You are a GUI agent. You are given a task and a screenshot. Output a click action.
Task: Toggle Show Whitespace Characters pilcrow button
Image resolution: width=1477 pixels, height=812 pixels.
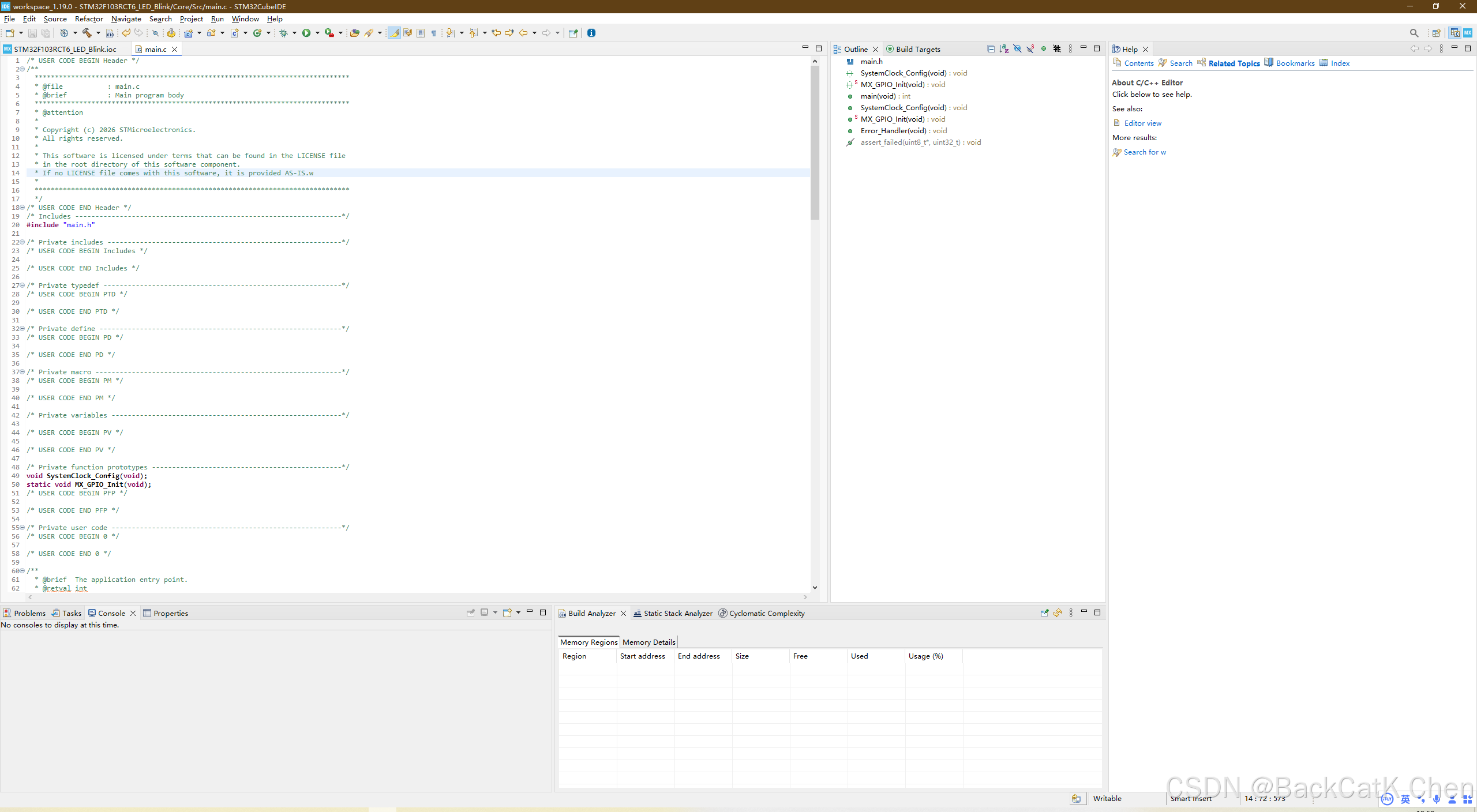pos(434,33)
